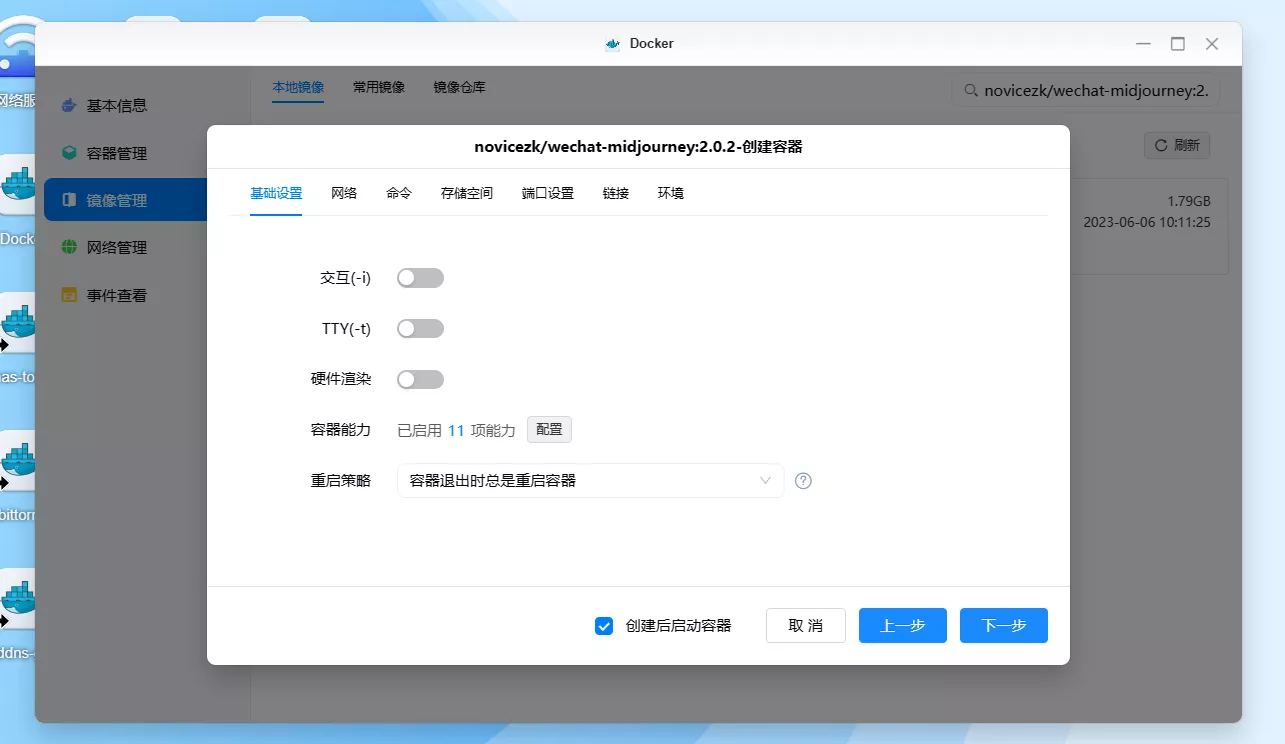
Task: Click the Docker whale icon in the title bar
Action: (613, 44)
